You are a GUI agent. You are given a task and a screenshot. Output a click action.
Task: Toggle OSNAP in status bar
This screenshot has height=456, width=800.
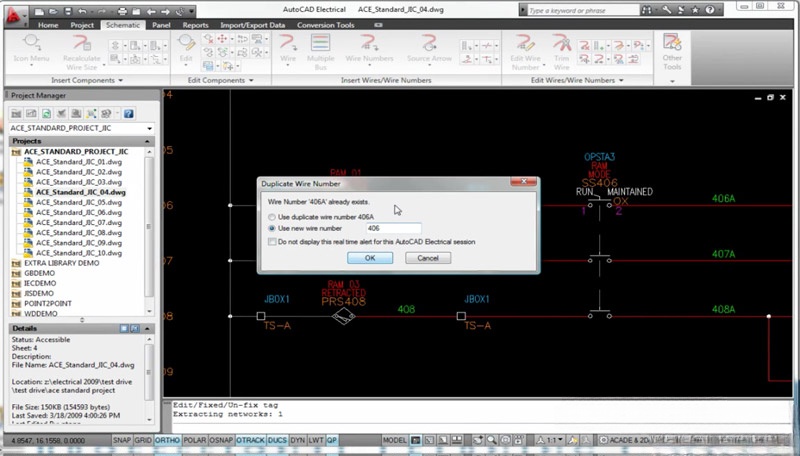[221, 440]
